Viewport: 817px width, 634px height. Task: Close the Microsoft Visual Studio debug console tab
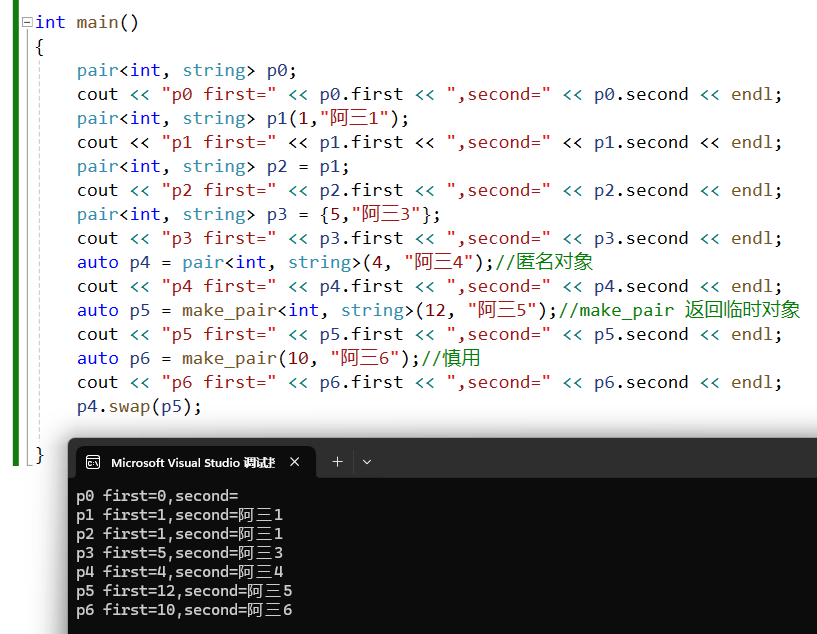pyautogui.click(x=294, y=462)
